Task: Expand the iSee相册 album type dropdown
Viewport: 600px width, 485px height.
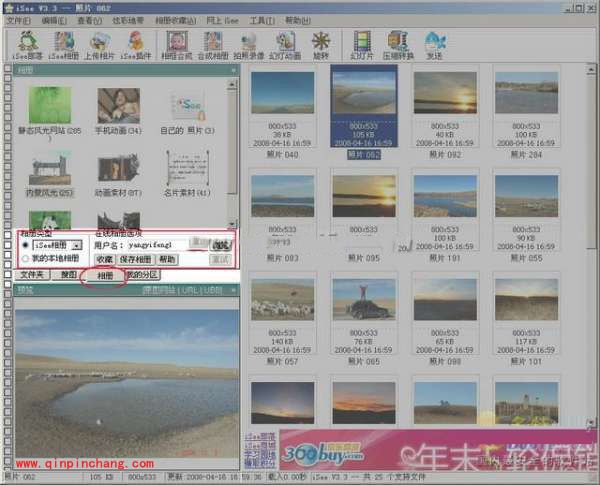Action: coord(77,245)
